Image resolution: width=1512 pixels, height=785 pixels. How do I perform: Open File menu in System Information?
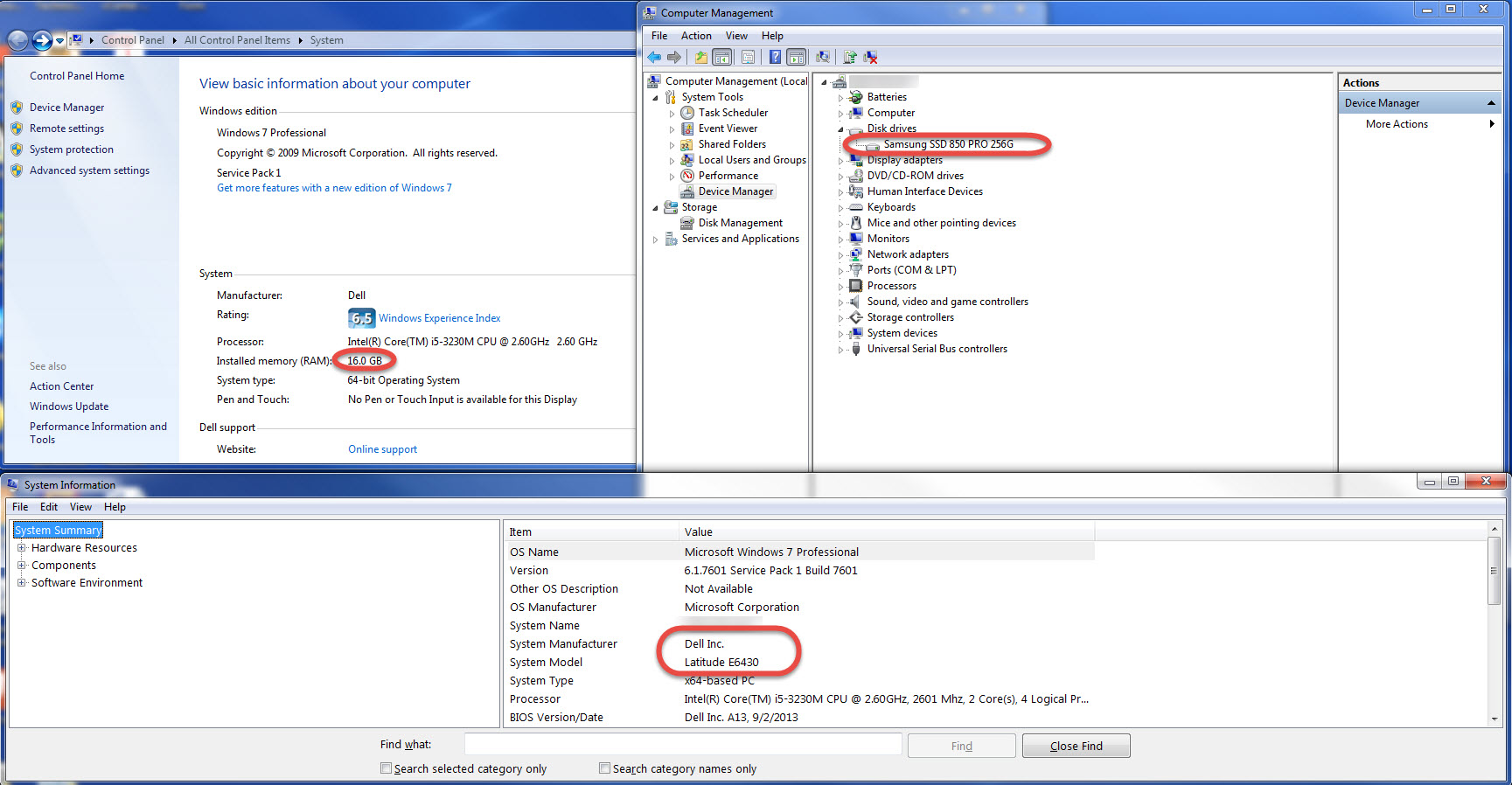click(x=20, y=507)
